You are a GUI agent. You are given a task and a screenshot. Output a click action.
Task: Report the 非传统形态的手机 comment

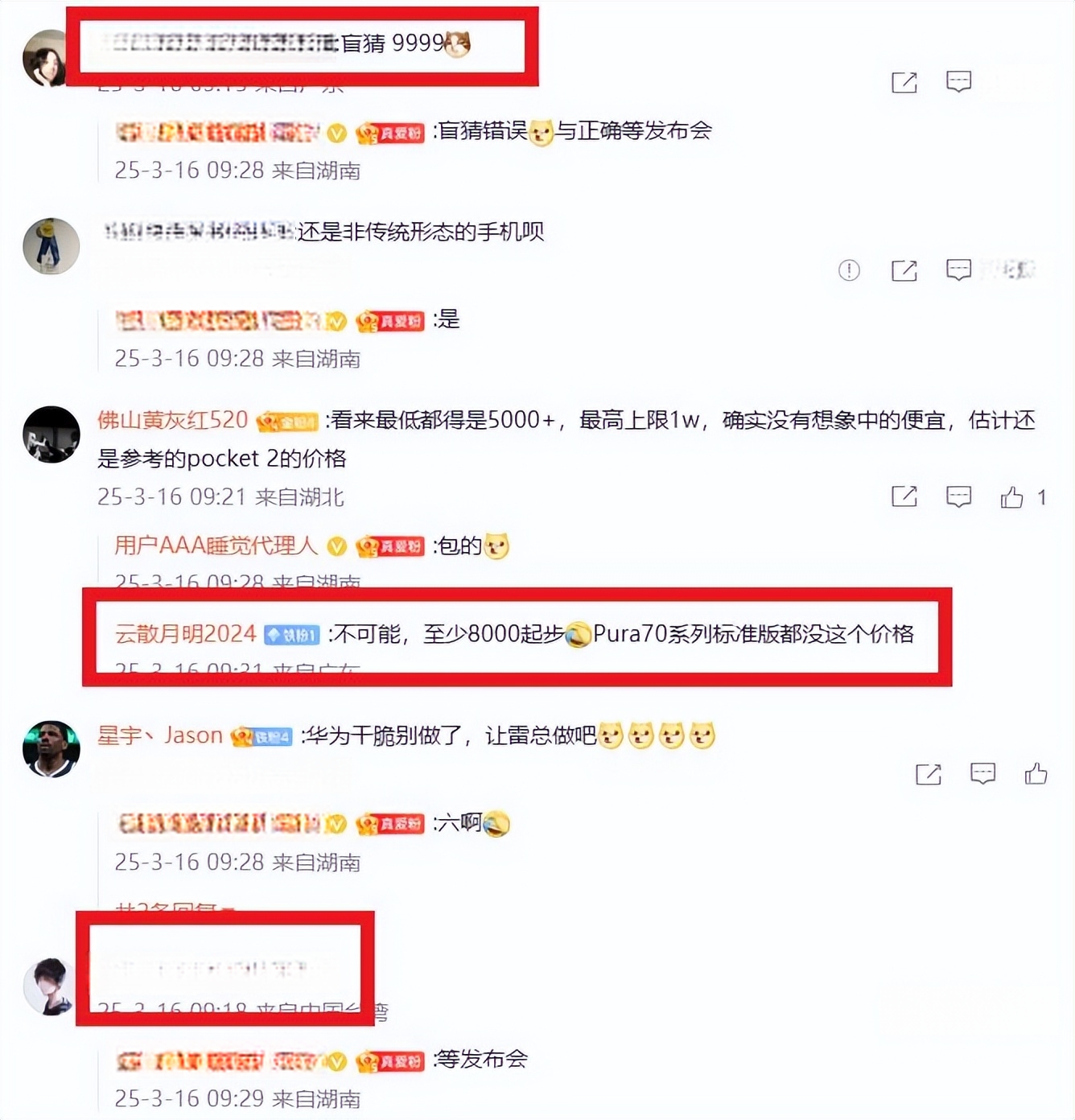pos(849,270)
